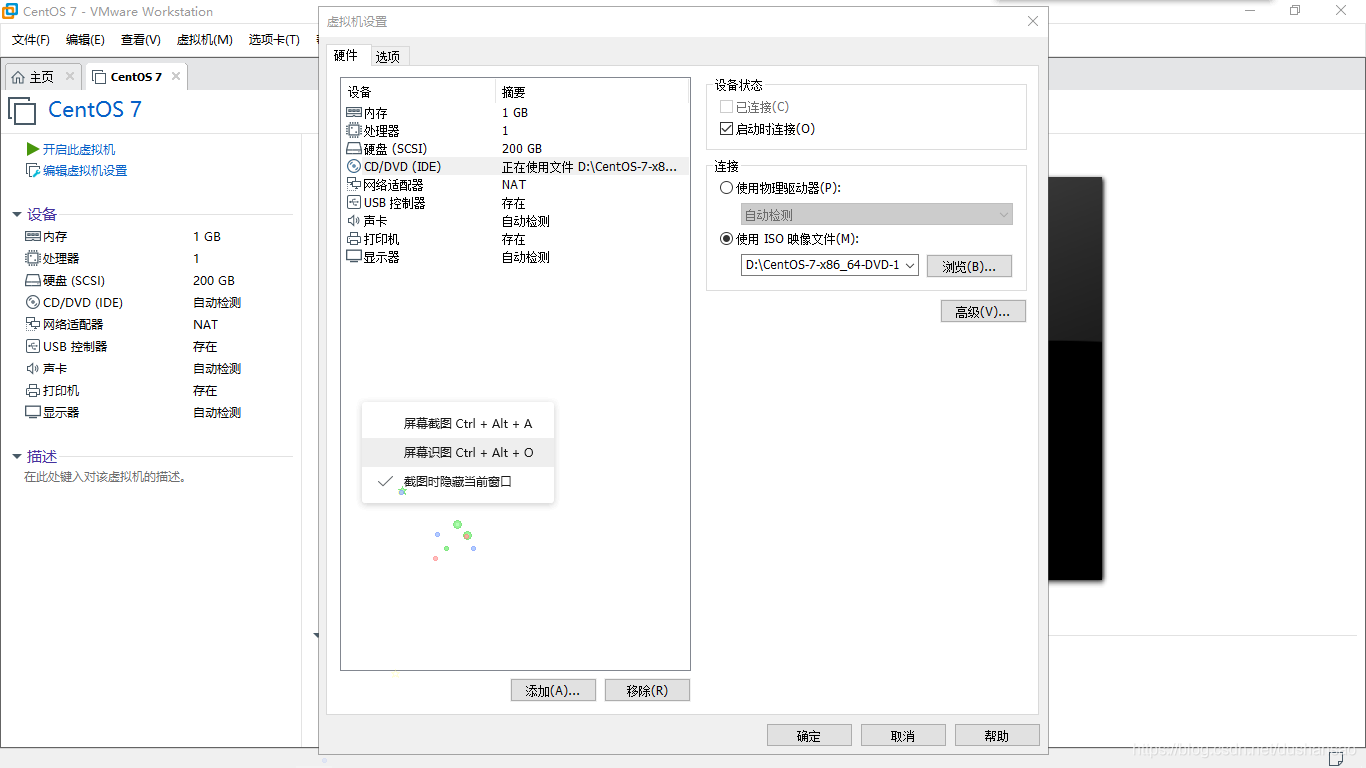
Task: Click CD/DVD icon in main window sidebar
Action: click(x=33, y=302)
